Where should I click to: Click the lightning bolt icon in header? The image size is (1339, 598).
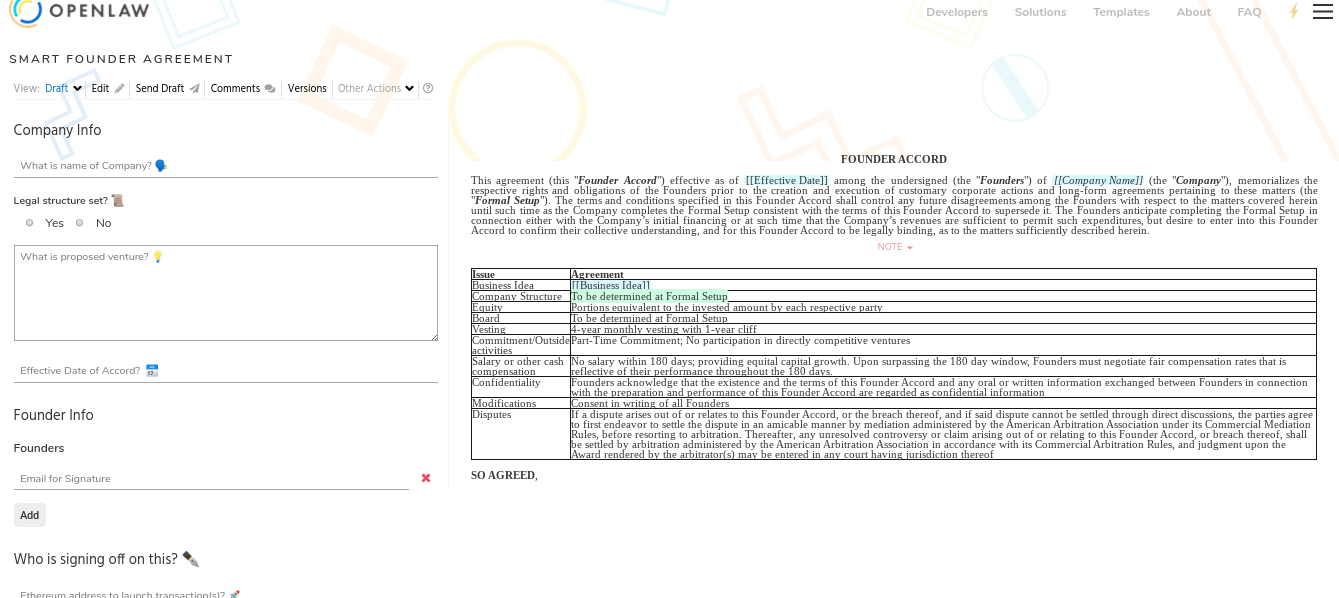point(1293,12)
